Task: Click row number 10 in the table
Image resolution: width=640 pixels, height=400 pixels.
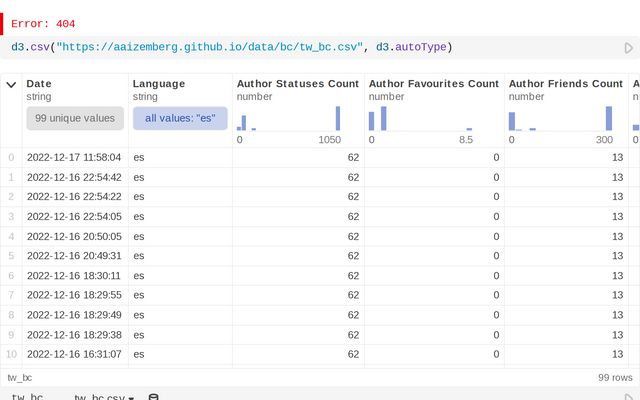Action: pyautogui.click(x=11, y=353)
